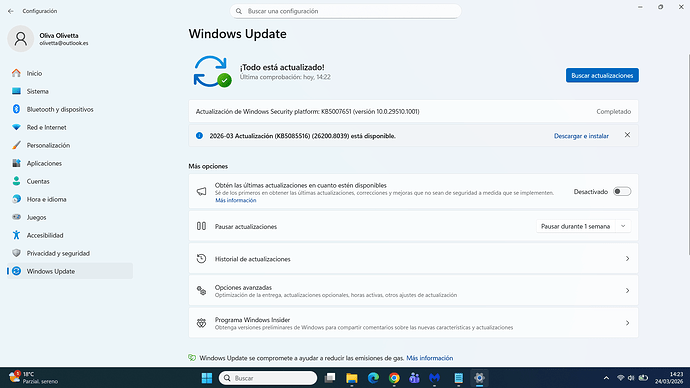The height and width of the screenshot is (388, 690).
Task: Click the Windows Insider heart icon
Action: (x=201, y=323)
